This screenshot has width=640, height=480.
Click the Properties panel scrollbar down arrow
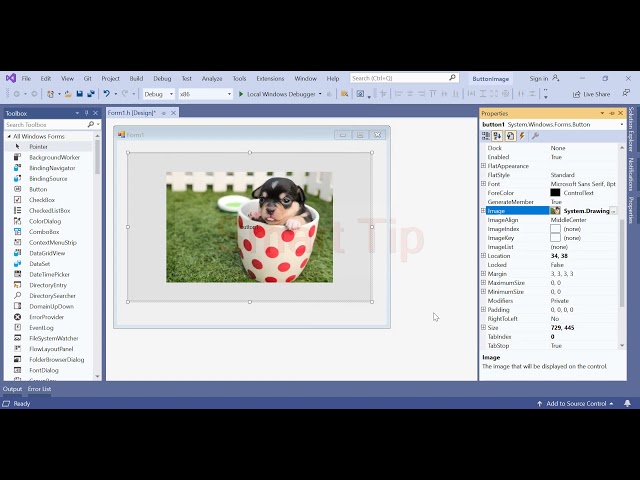(622, 345)
